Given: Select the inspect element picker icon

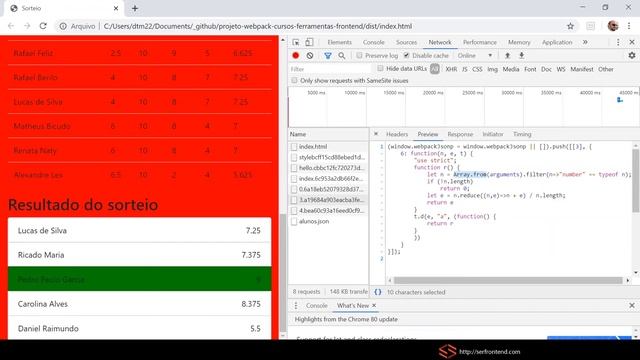Looking at the screenshot, I should tap(296, 42).
